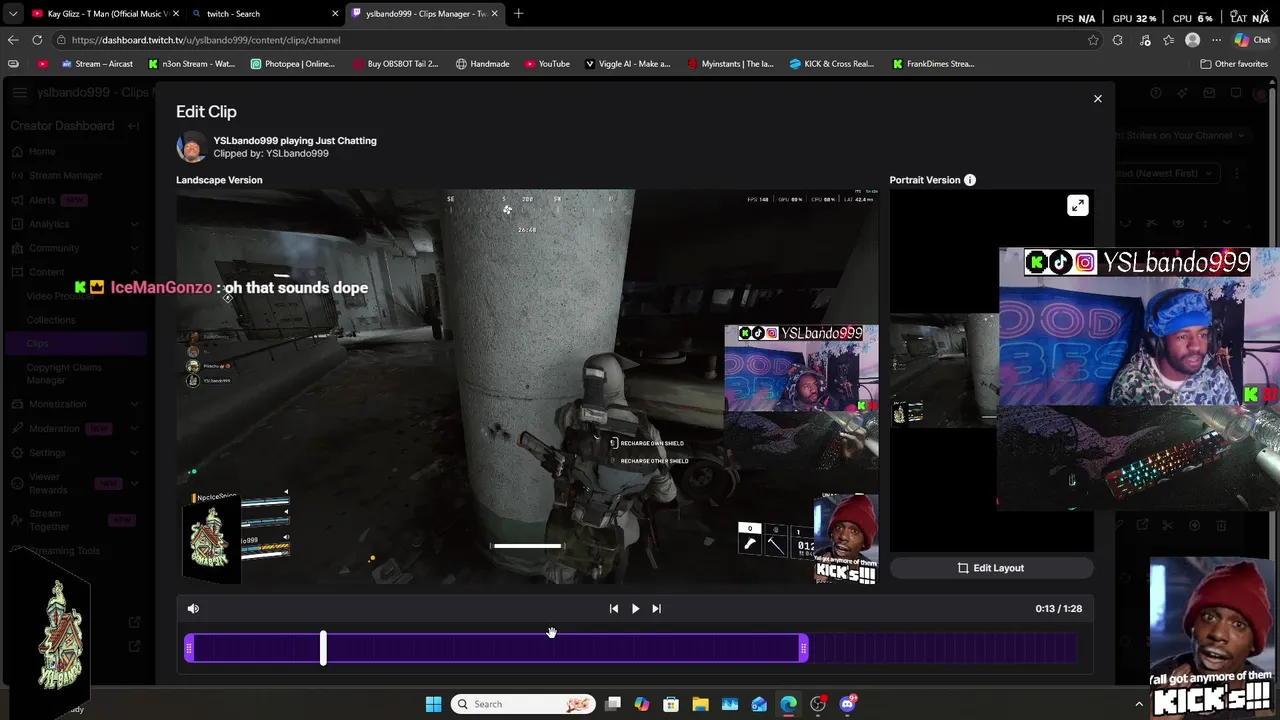
Task: Open the Handmade bookmark
Action: coord(482,64)
